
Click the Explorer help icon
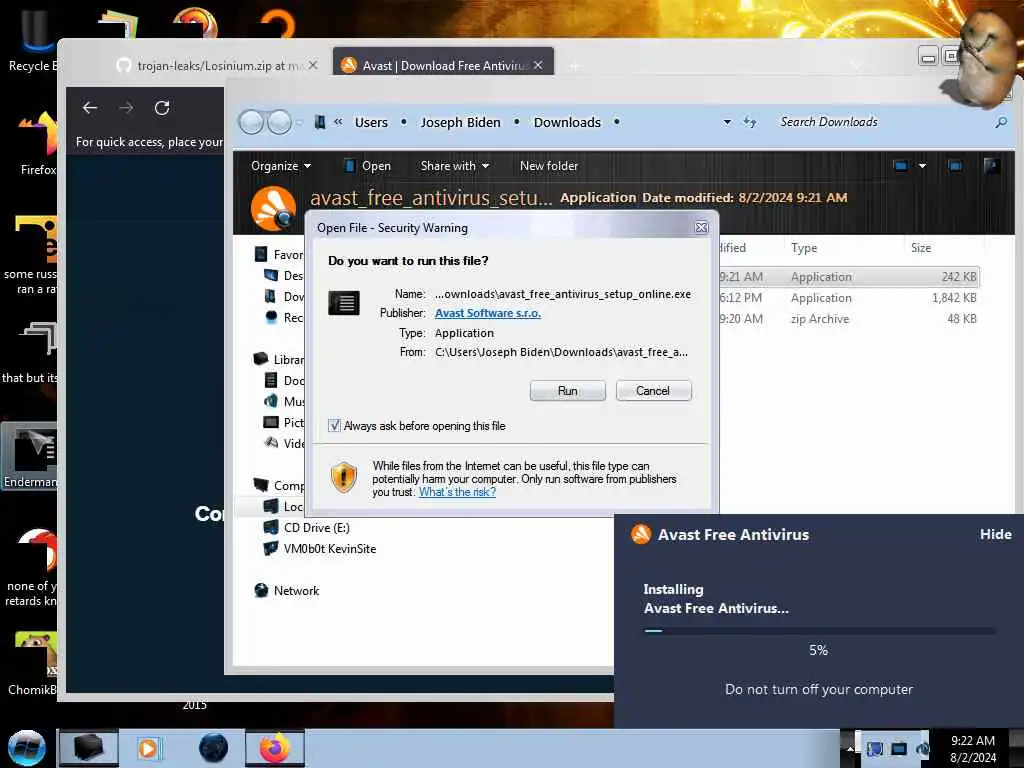[991, 166]
